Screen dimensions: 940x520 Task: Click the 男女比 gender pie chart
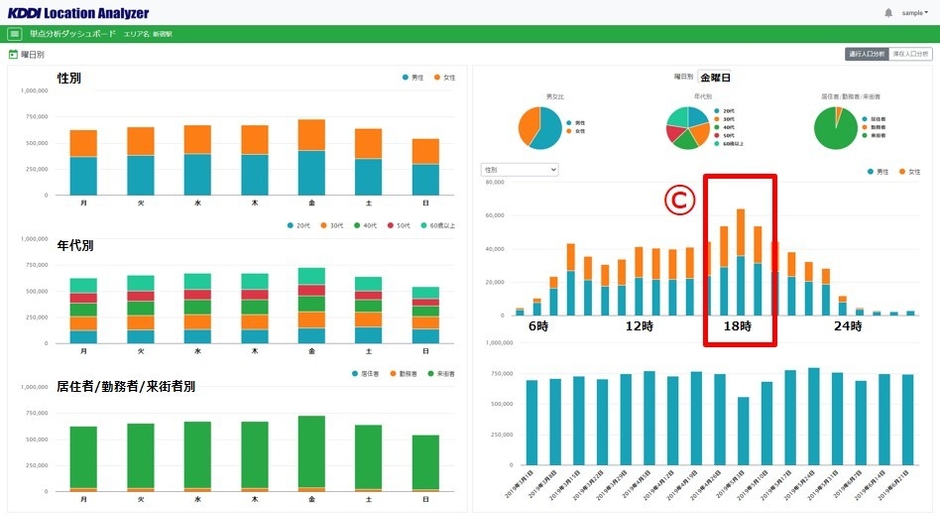coord(540,127)
